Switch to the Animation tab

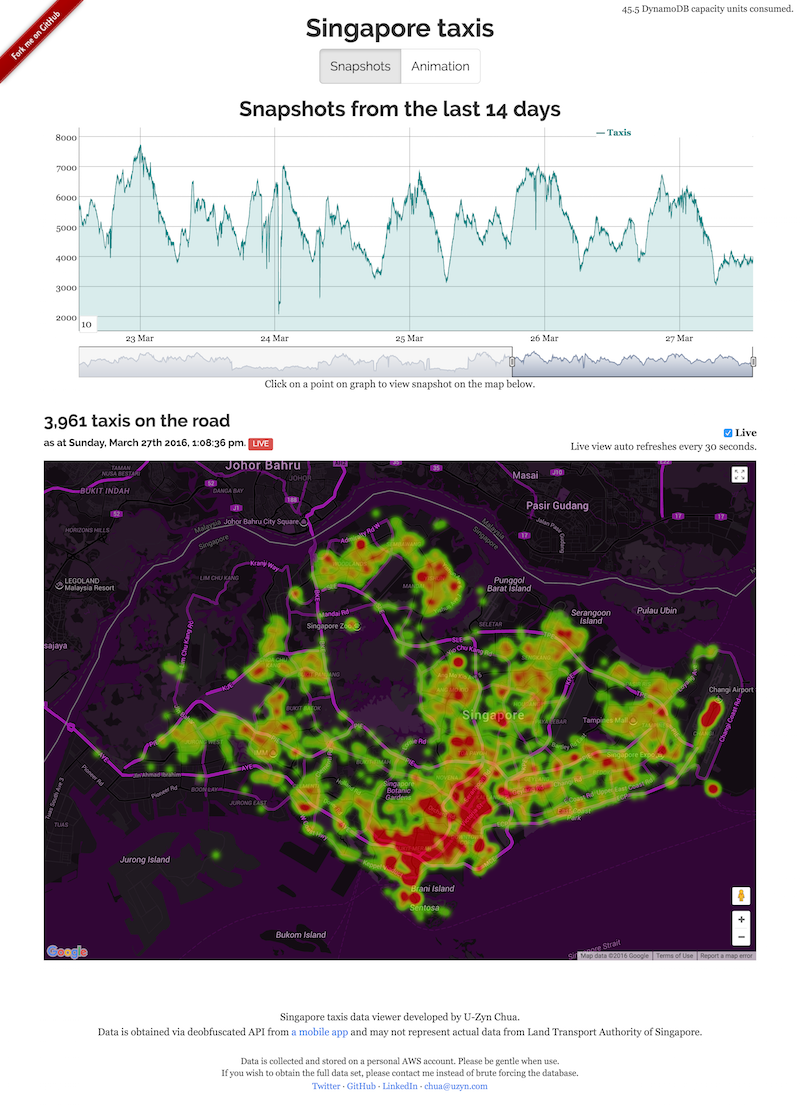pyautogui.click(x=440, y=66)
